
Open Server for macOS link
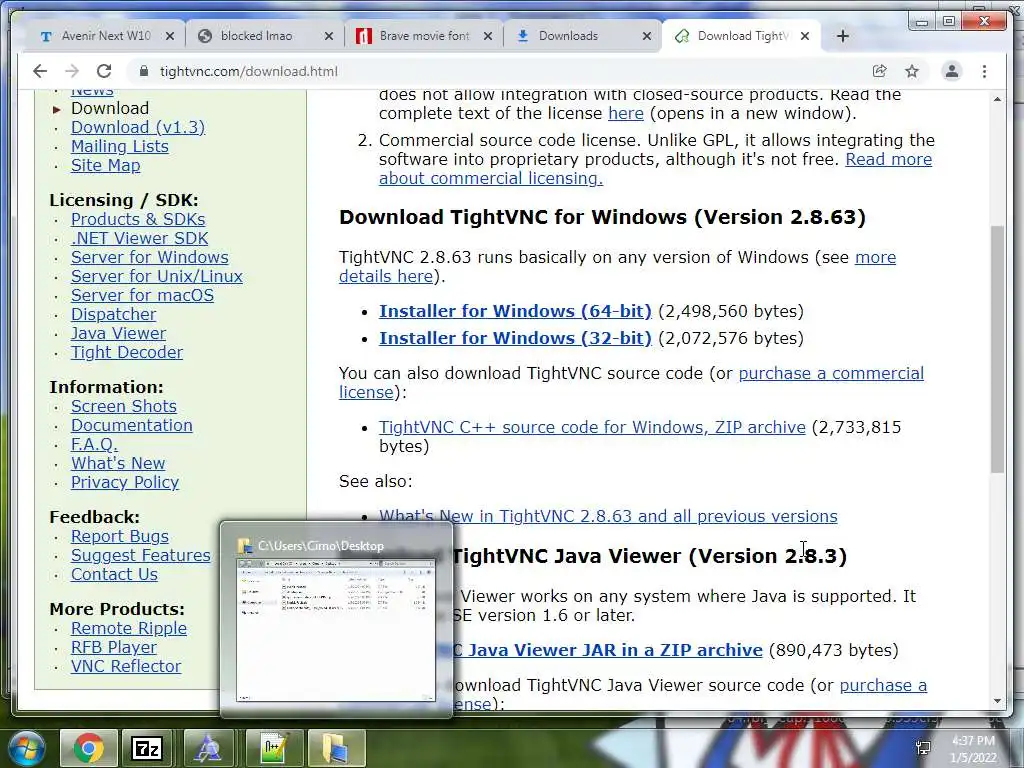[142, 295]
